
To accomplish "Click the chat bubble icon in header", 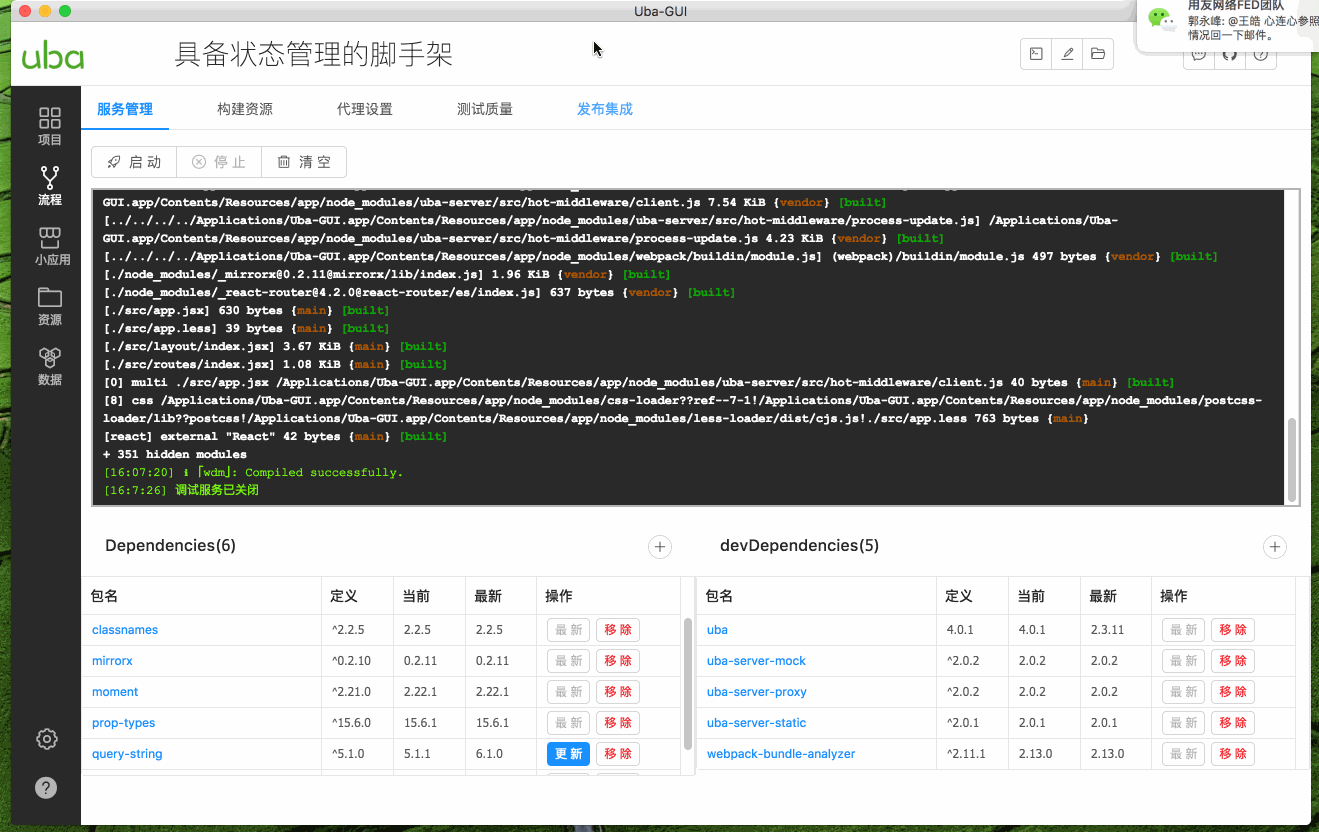I will coord(1199,56).
